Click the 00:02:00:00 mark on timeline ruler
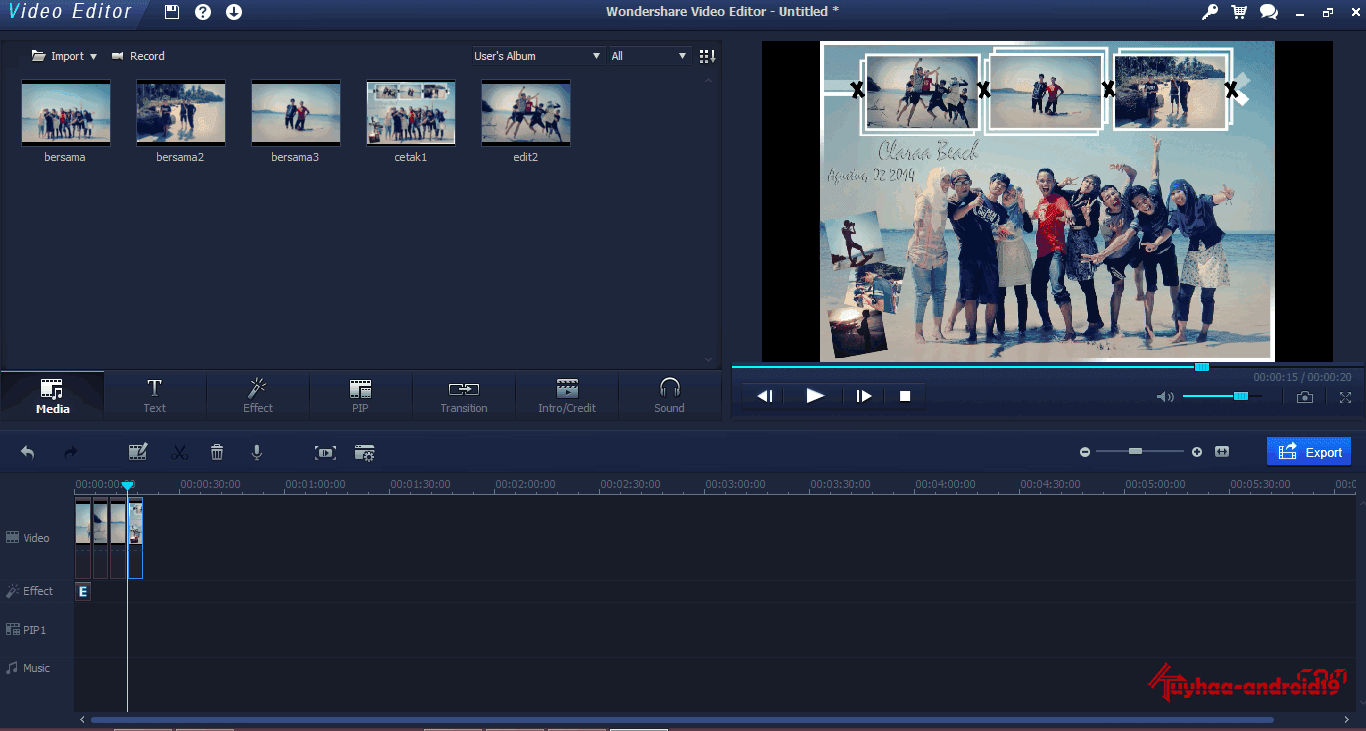This screenshot has width=1366, height=731. tap(525, 484)
